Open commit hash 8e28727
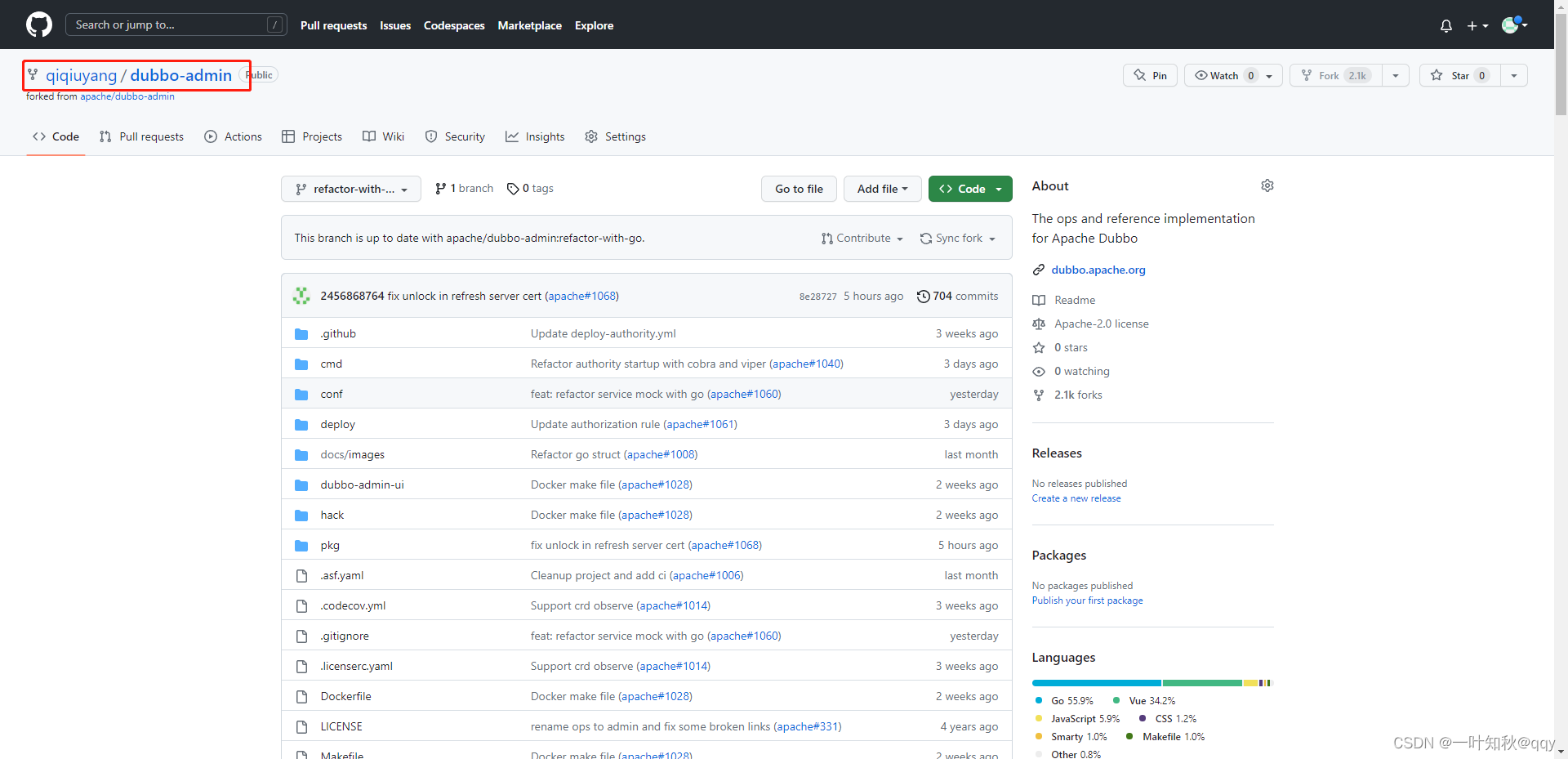This screenshot has width=1568, height=759. 817,297
